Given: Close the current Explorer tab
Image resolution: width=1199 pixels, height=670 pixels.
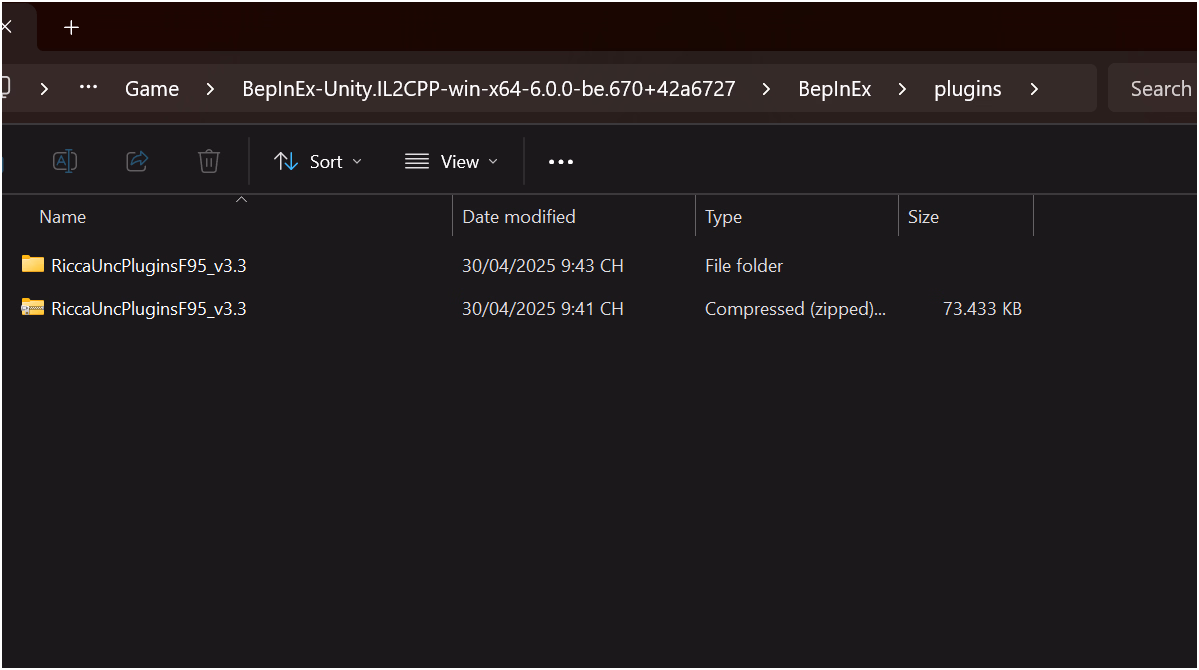Looking at the screenshot, I should pos(7,28).
